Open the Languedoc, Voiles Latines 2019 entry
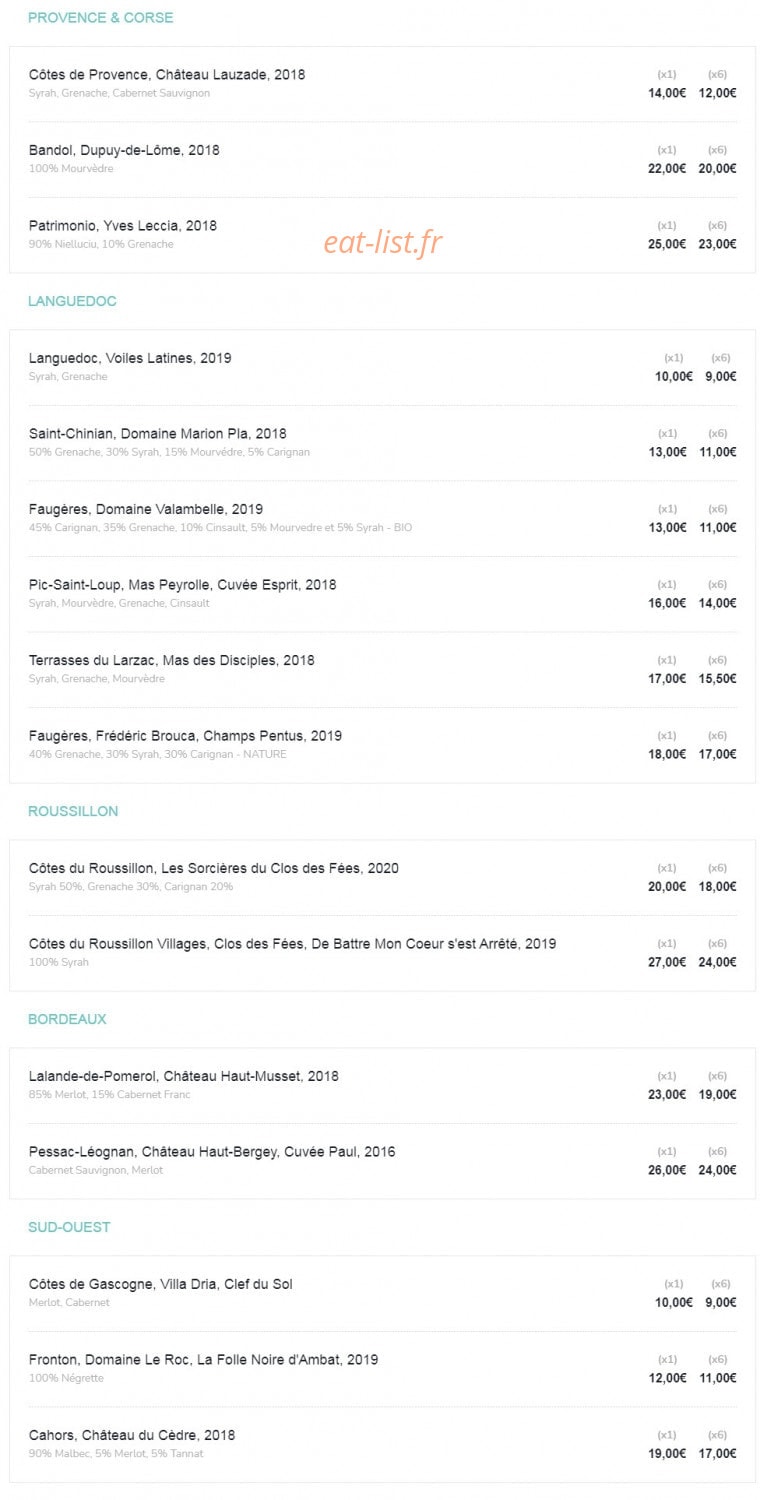760x1500 pixels. tap(130, 358)
